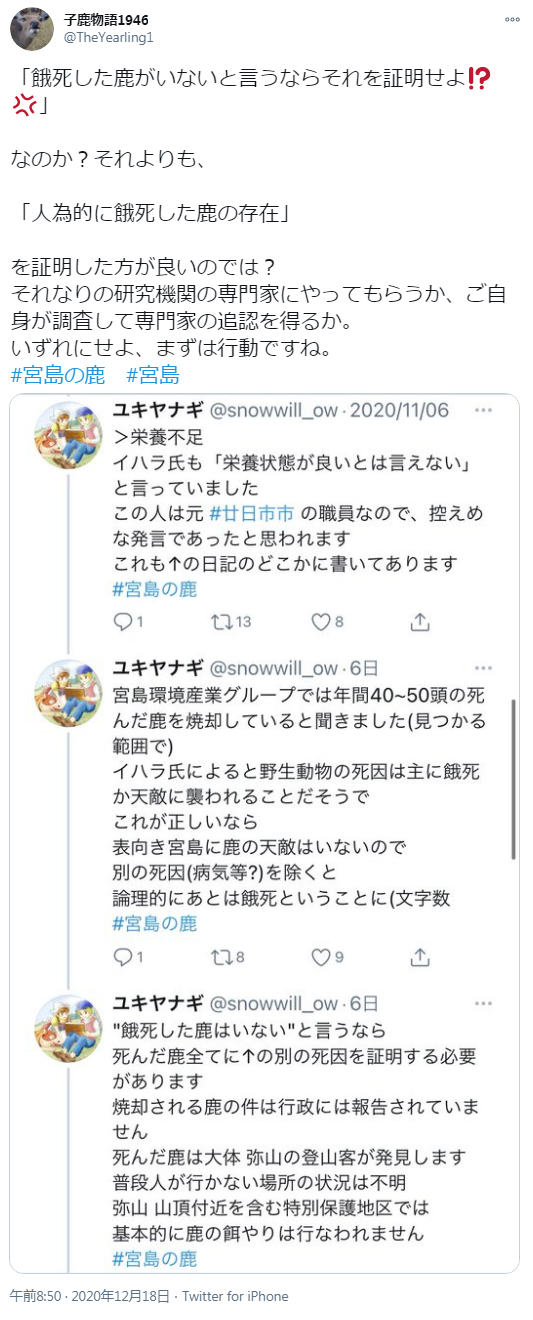
Task: Share the second quoted tweet
Action: coord(421,957)
